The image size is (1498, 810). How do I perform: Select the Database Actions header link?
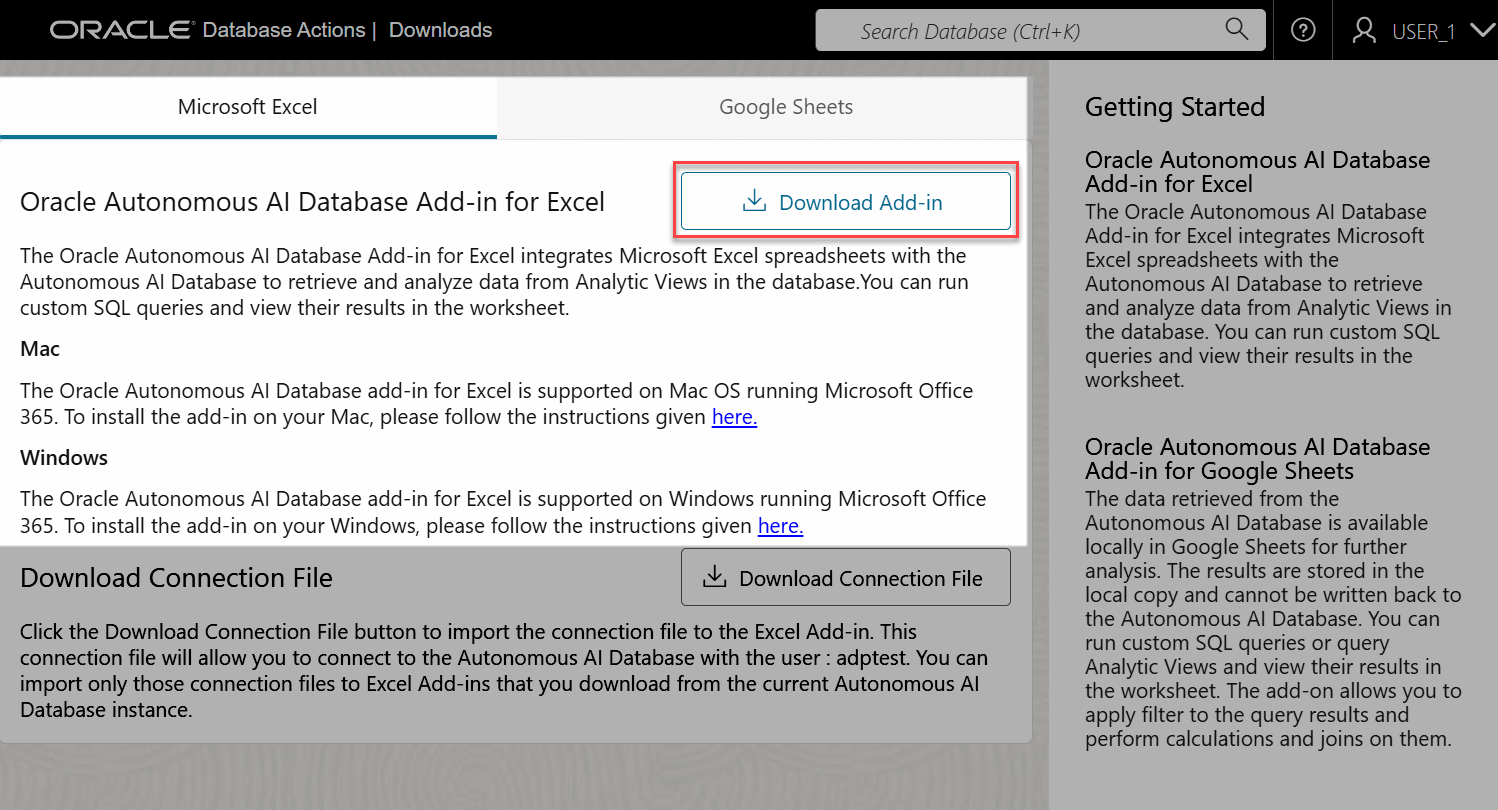(x=283, y=30)
